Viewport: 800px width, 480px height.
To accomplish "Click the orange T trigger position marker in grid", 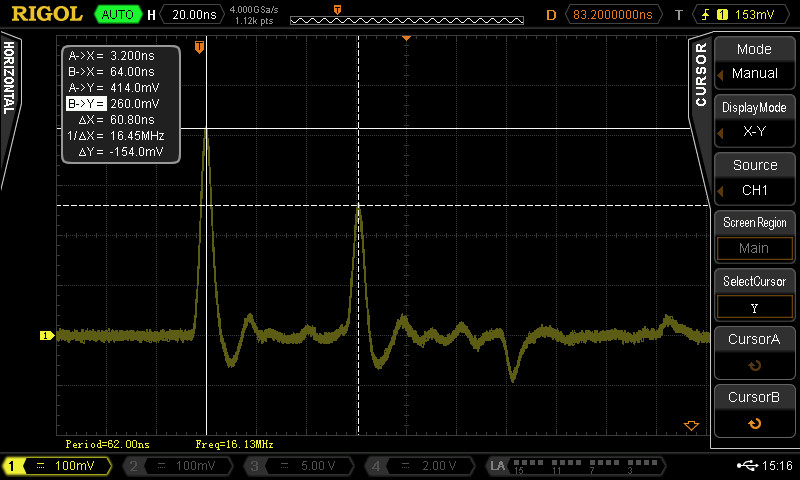I will pyautogui.click(x=199, y=47).
